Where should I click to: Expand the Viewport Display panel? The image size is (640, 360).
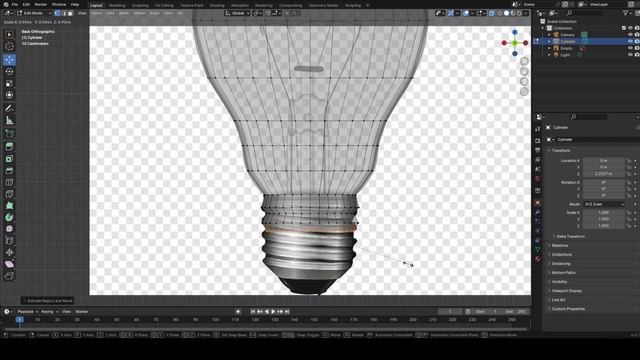click(x=567, y=291)
